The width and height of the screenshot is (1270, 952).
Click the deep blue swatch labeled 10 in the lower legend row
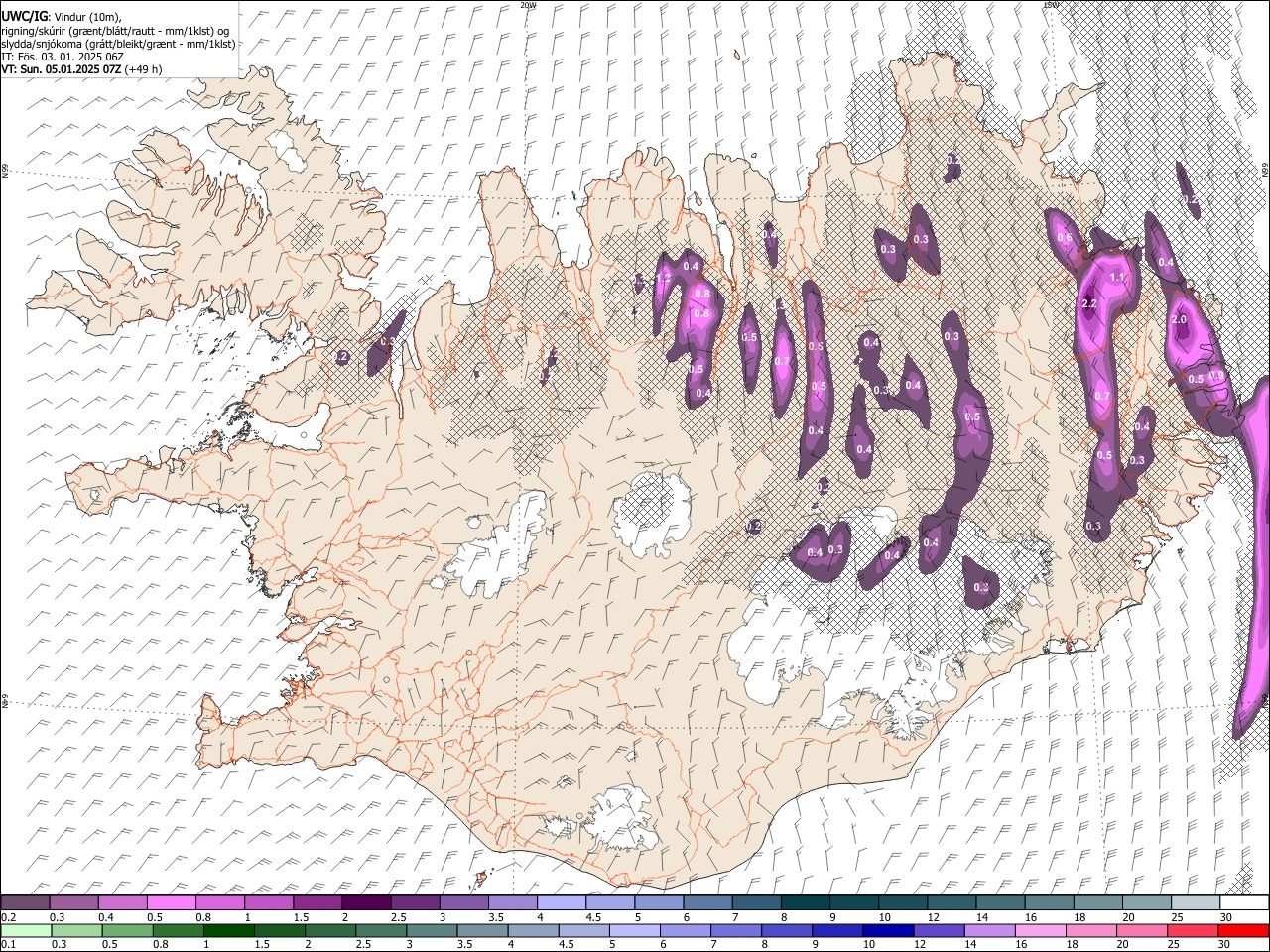tap(888, 930)
